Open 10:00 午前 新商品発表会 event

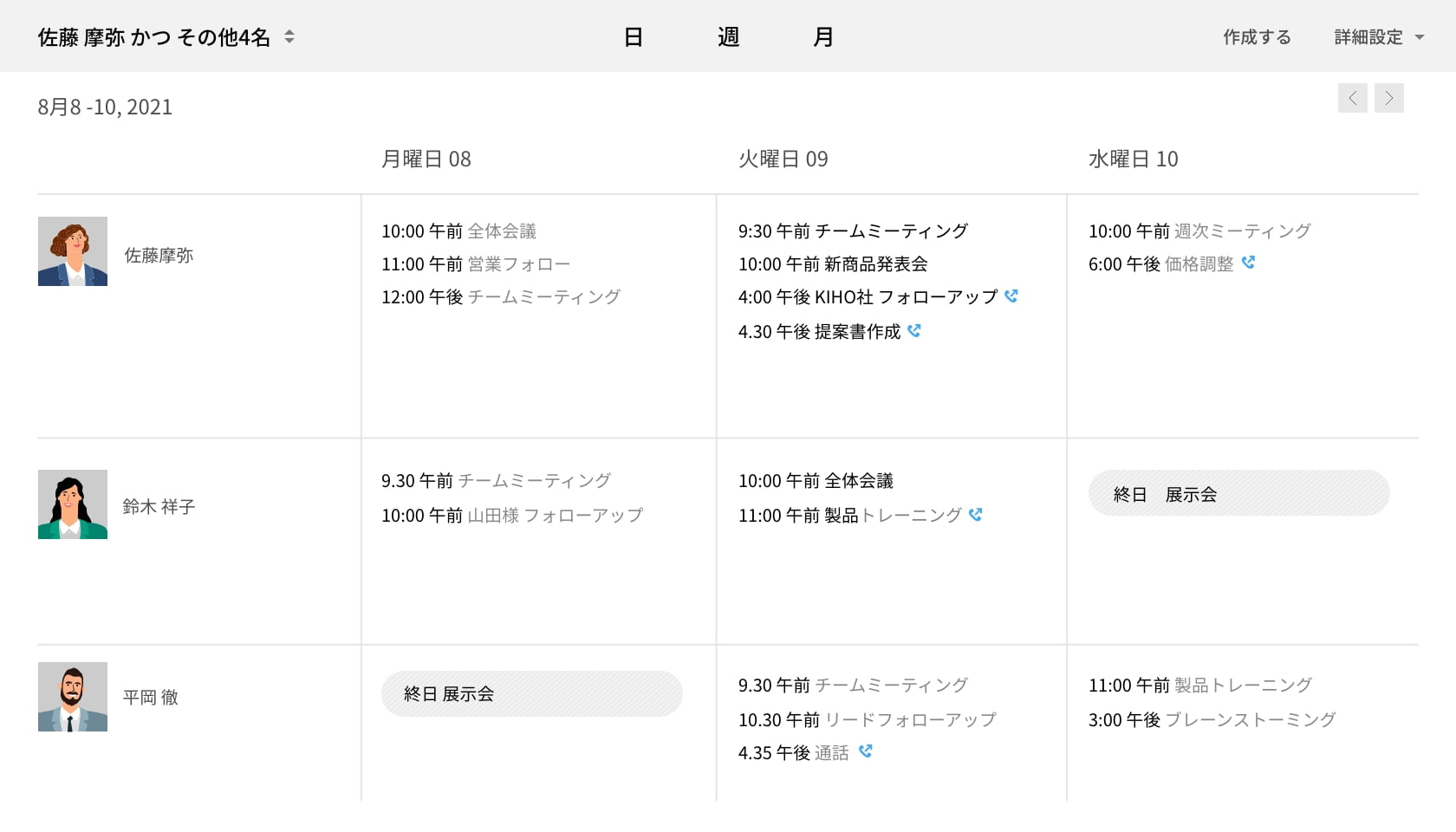pyautogui.click(x=833, y=264)
